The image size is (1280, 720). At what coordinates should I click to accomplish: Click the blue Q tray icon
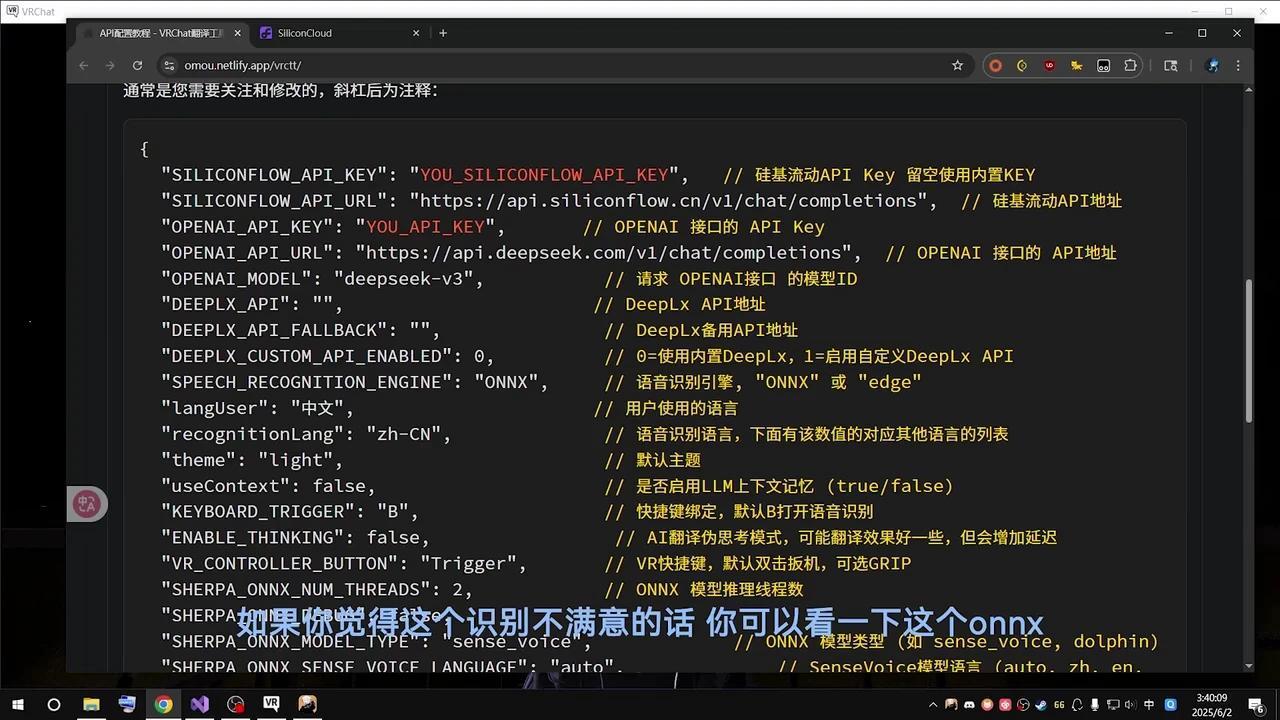[x=1171, y=705]
